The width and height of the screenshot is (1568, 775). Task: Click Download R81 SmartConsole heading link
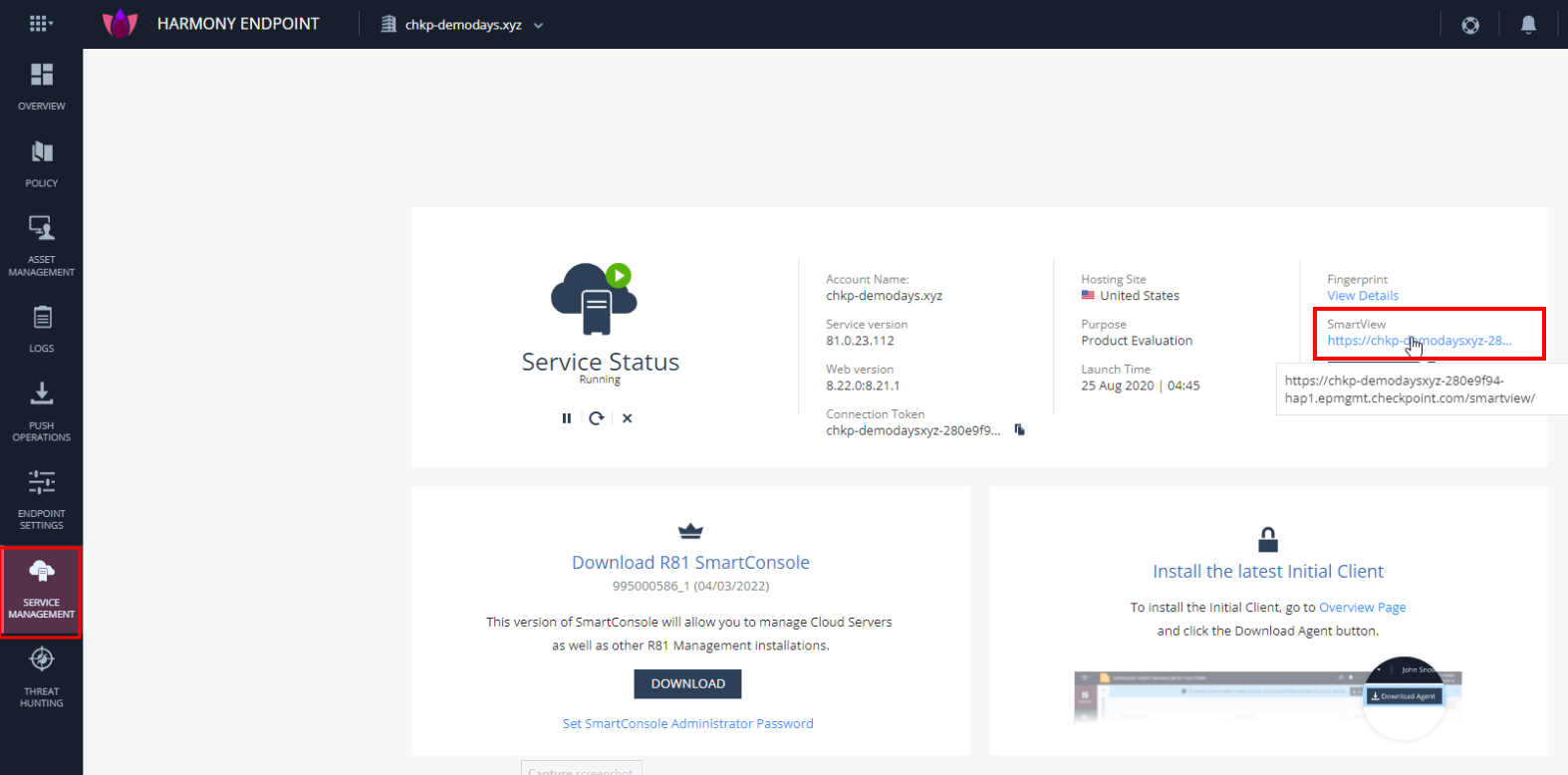point(690,563)
